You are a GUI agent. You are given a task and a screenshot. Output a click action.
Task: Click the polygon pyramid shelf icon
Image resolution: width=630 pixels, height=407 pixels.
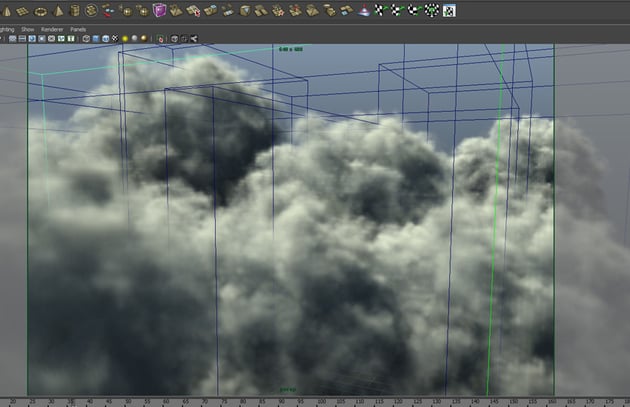click(56, 10)
